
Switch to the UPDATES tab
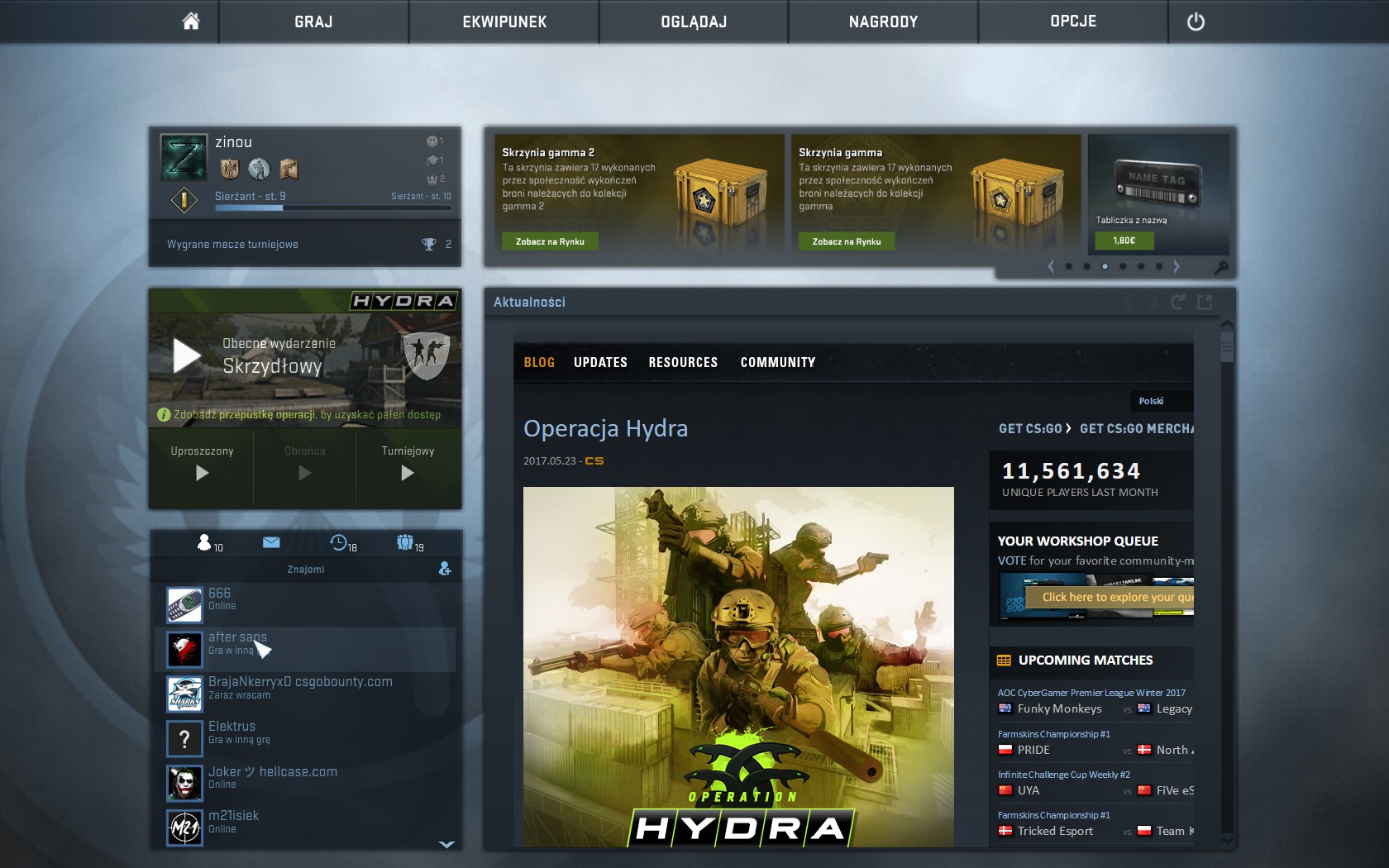coord(600,362)
